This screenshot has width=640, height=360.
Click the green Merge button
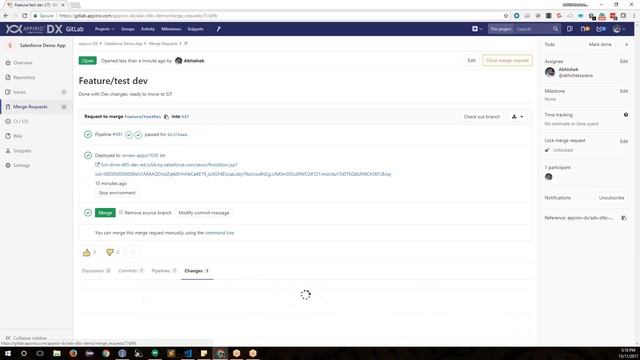105,213
